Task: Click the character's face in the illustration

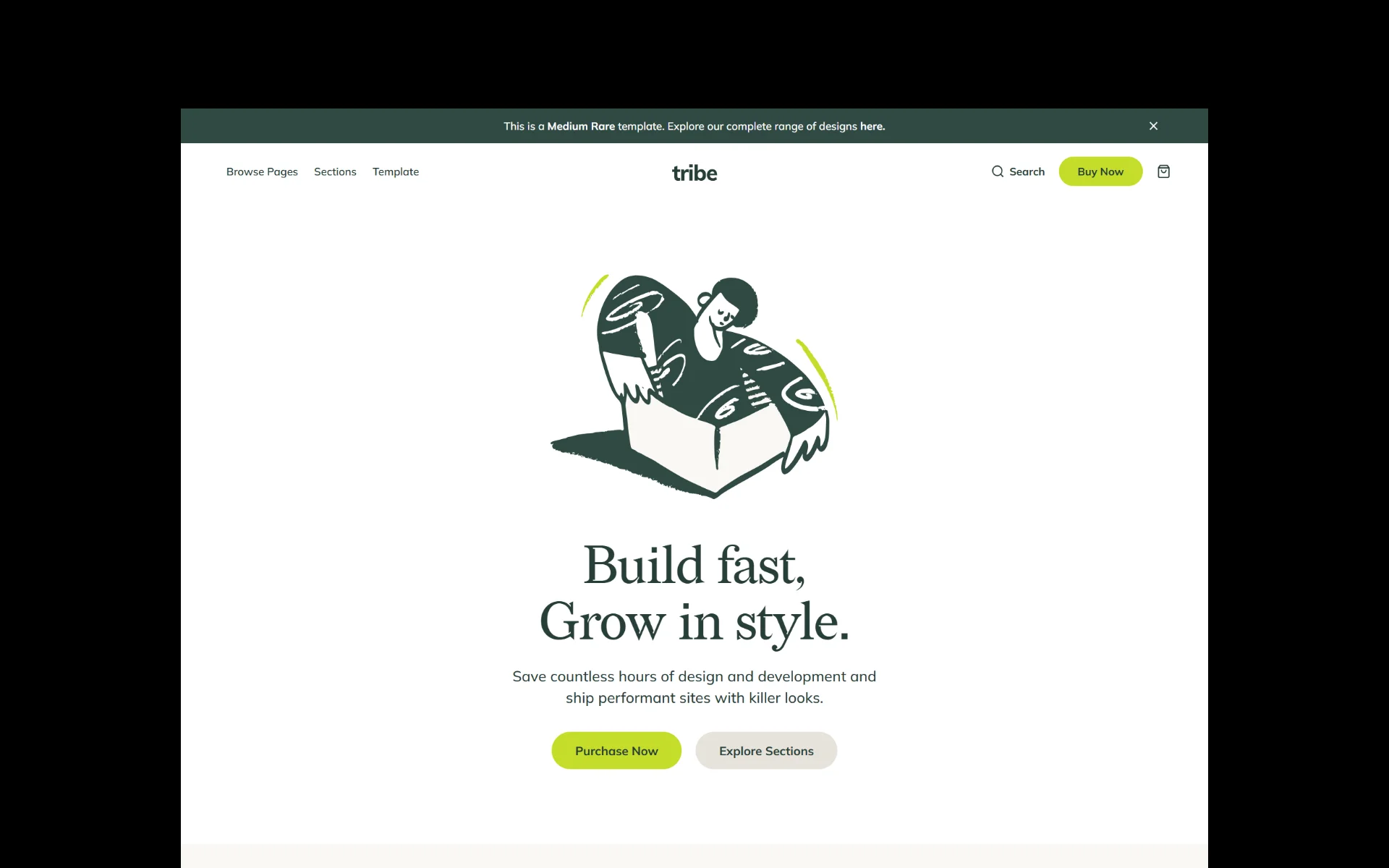Action: click(x=723, y=312)
